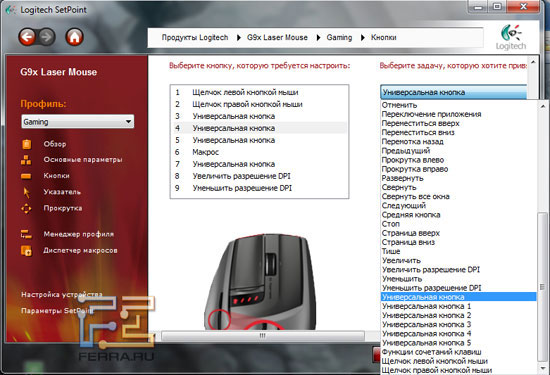Choose Перемотка назад option

click(x=459, y=141)
